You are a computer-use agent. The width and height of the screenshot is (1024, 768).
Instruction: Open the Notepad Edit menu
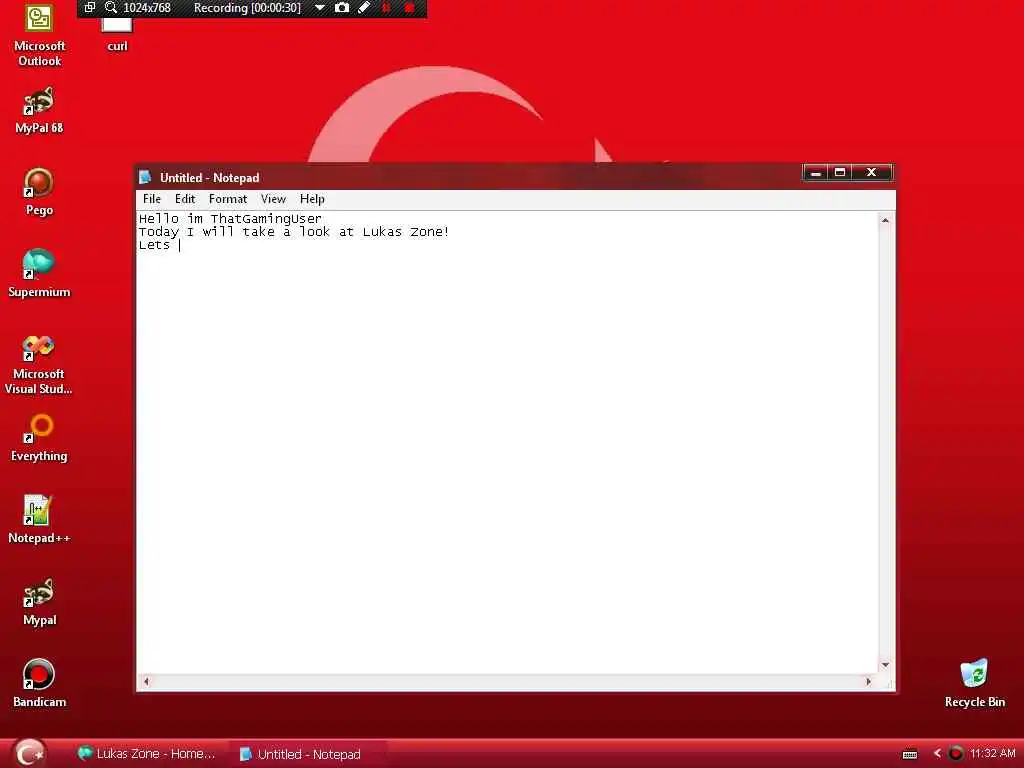pos(185,199)
